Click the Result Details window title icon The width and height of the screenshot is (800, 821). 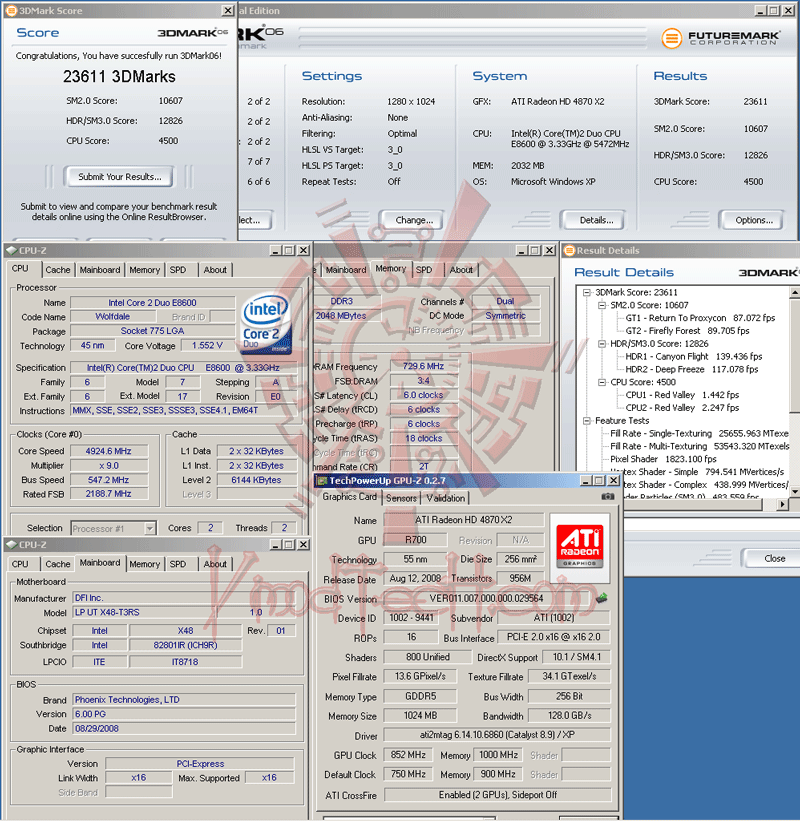click(569, 250)
